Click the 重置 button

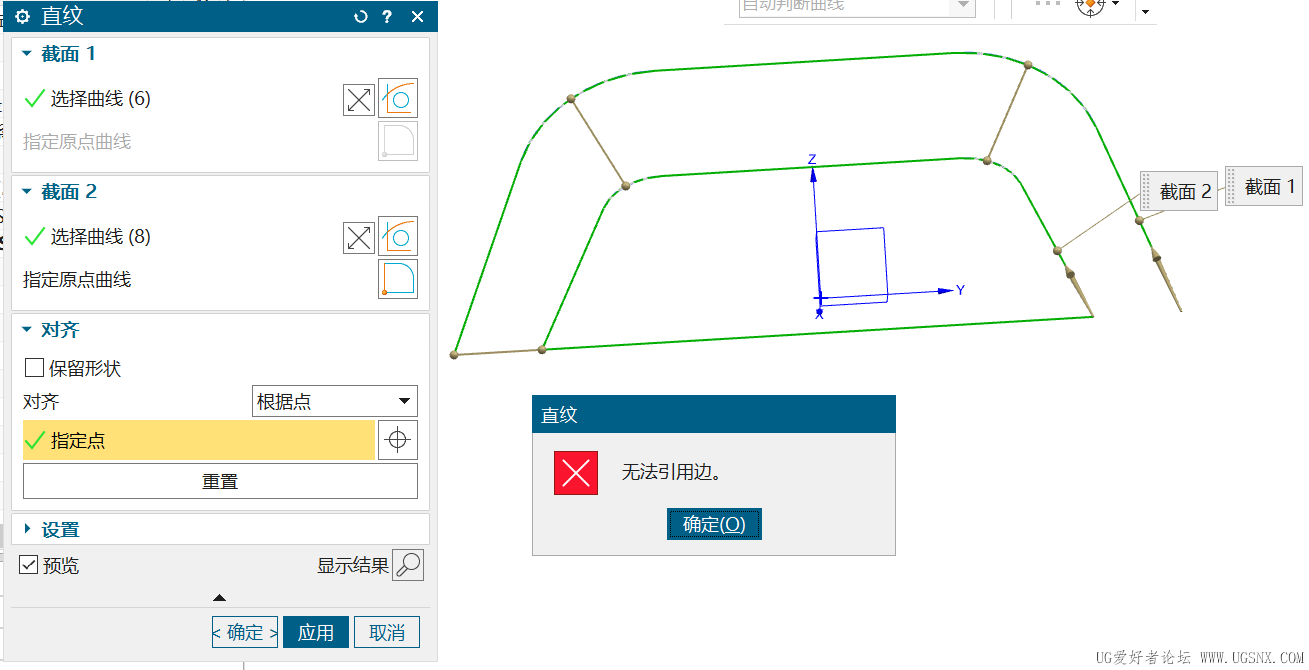pyautogui.click(x=220, y=481)
